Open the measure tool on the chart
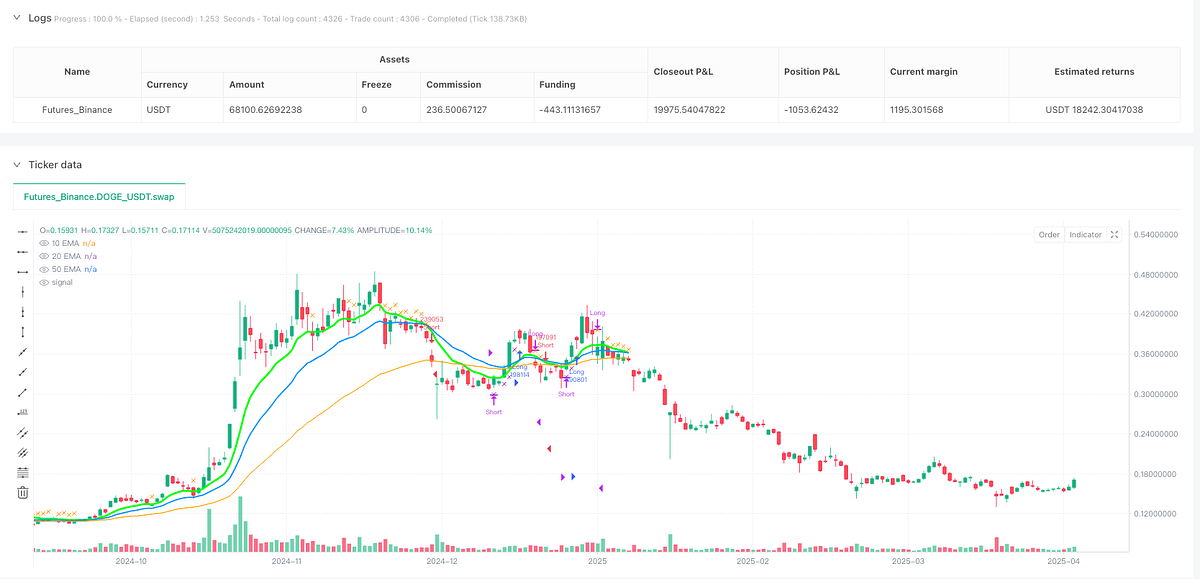The image size is (1200, 579). tap(21, 413)
